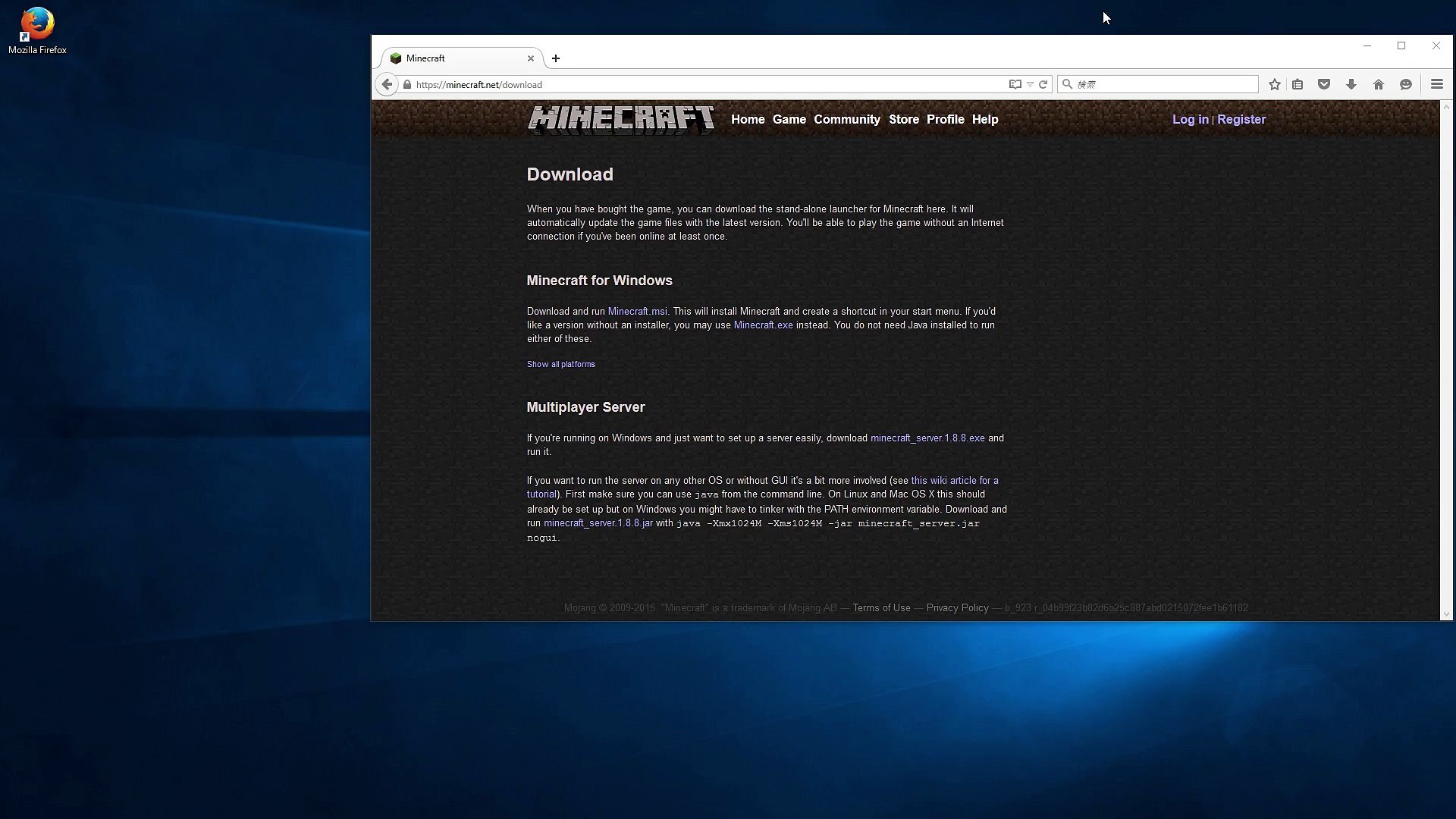Go to Firefox home page icon
Screen dimensions: 1456x819
pyautogui.click(x=1379, y=84)
